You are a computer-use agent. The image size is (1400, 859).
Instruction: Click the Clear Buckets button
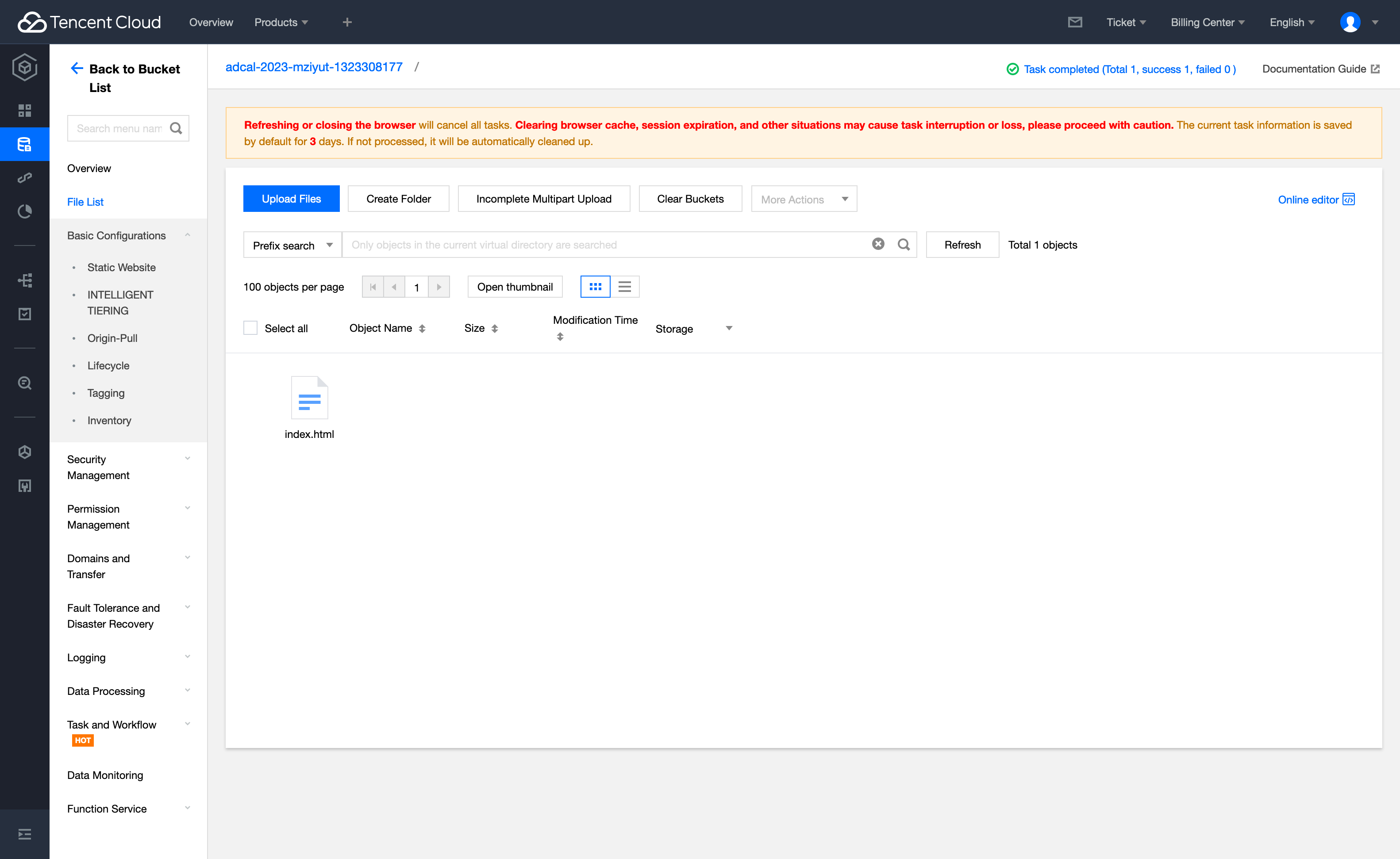click(690, 199)
